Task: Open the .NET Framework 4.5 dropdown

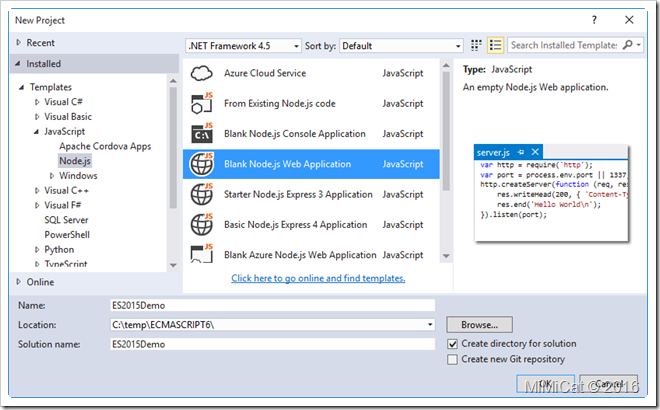Action: click(243, 45)
